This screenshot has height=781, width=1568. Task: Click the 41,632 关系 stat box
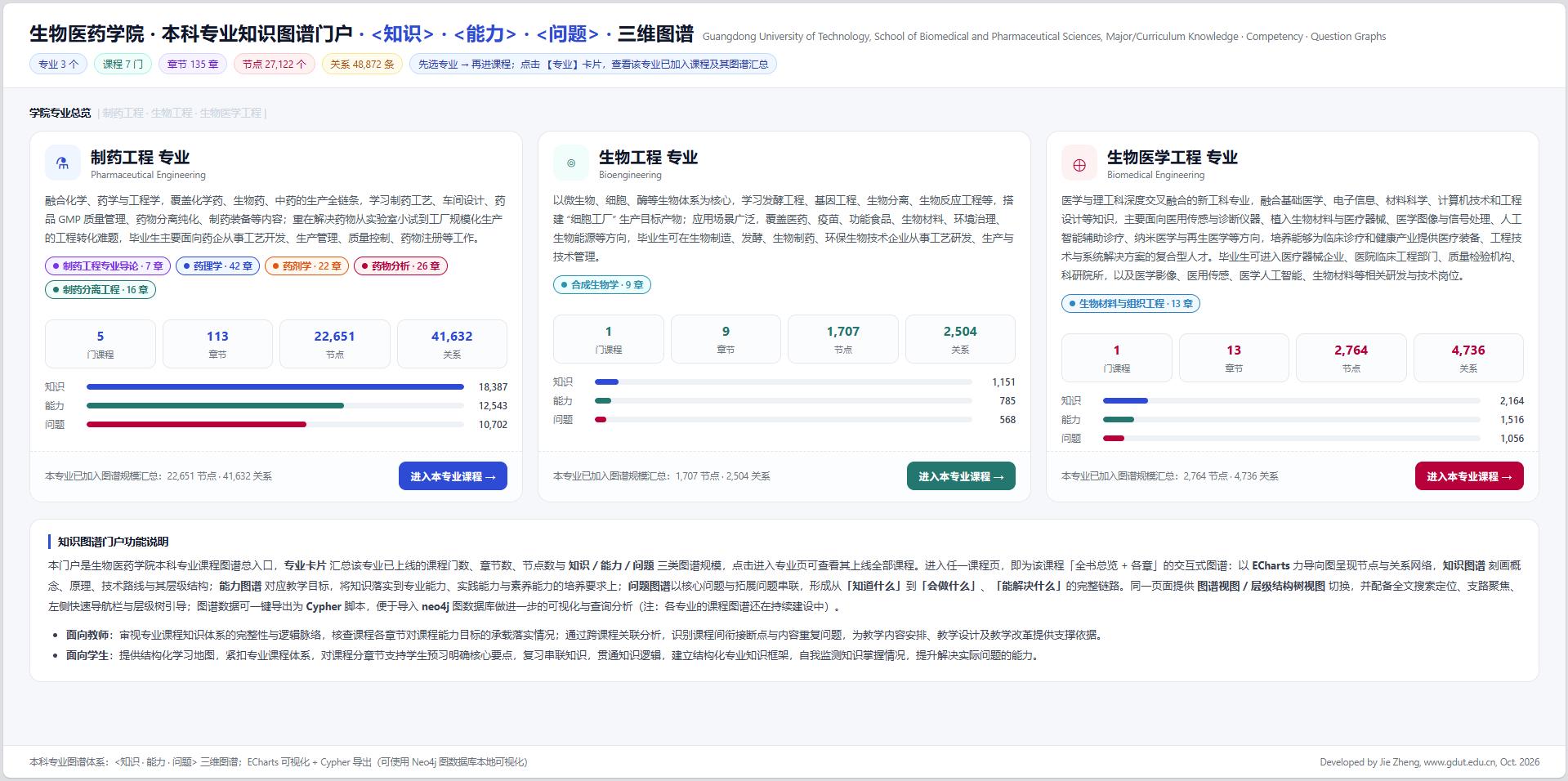click(452, 344)
